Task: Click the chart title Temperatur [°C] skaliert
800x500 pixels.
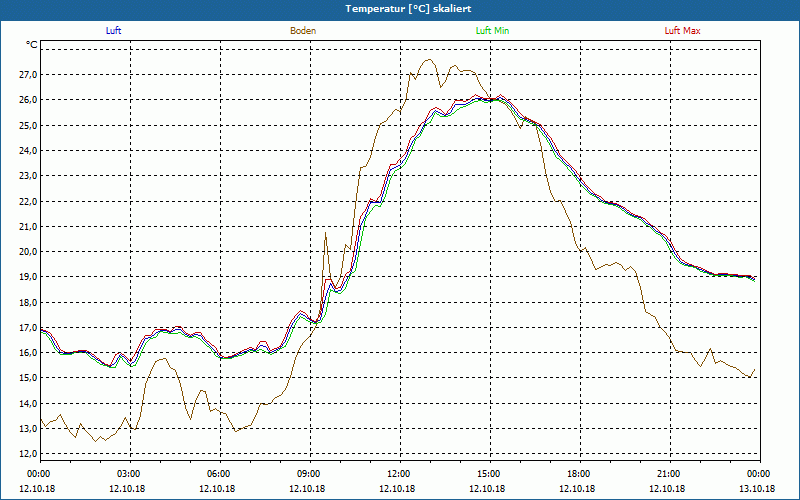Action: [x=408, y=9]
